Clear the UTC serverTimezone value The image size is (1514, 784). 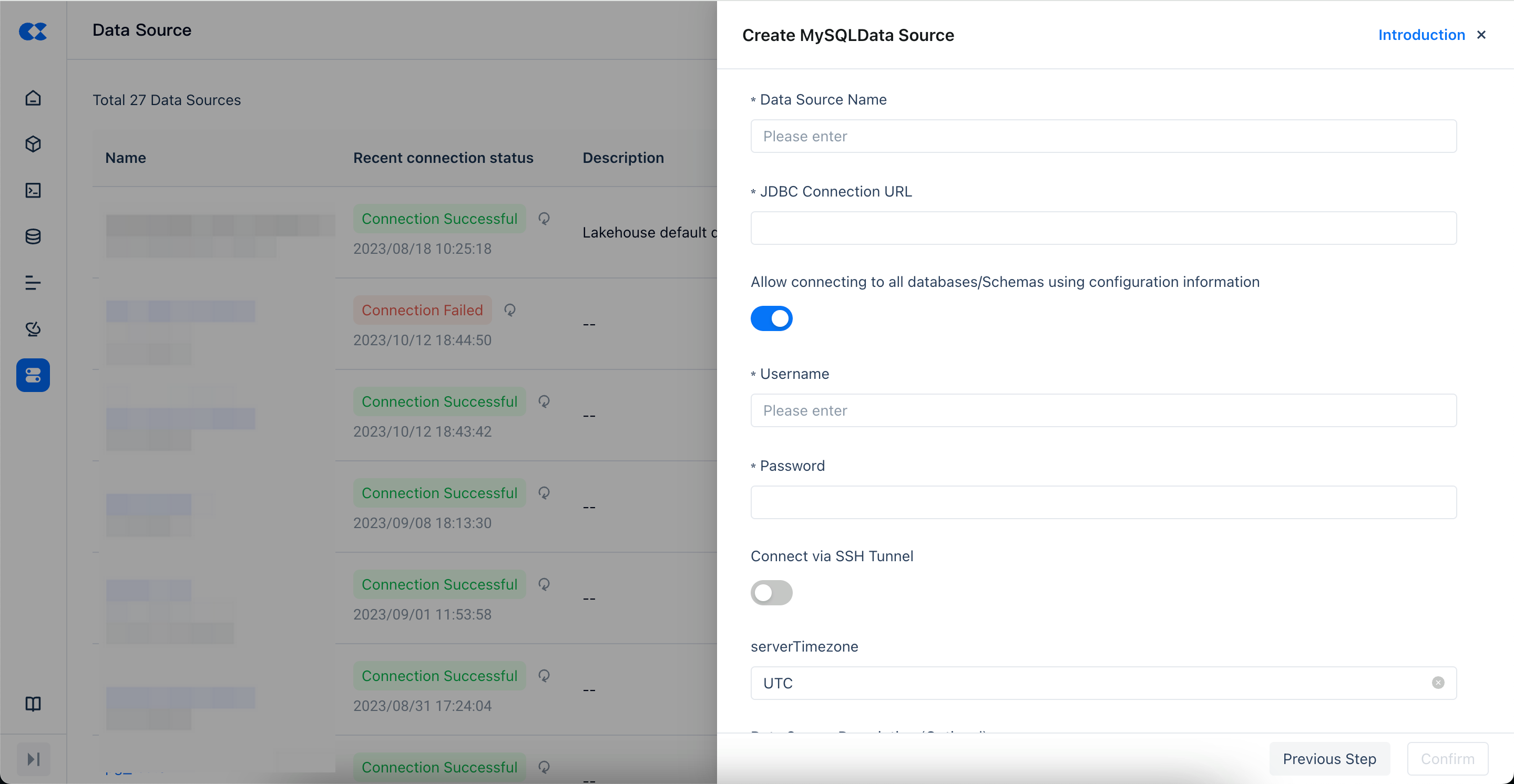pyautogui.click(x=1438, y=683)
